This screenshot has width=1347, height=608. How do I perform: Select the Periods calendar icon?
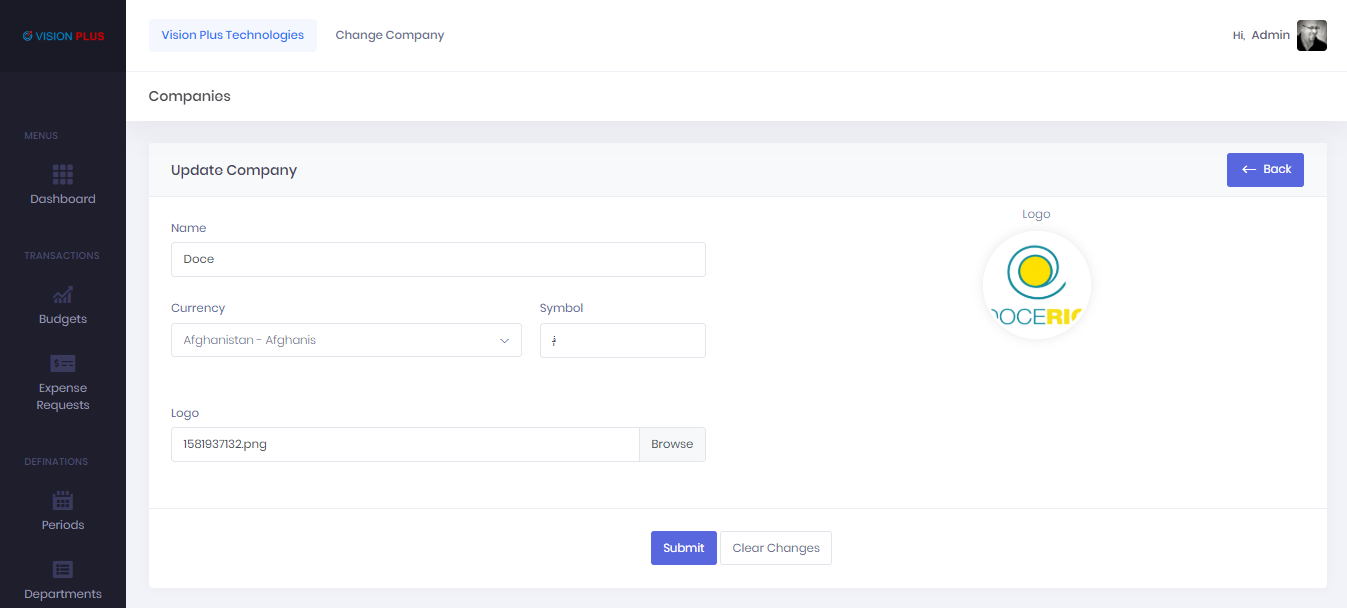pos(63,501)
